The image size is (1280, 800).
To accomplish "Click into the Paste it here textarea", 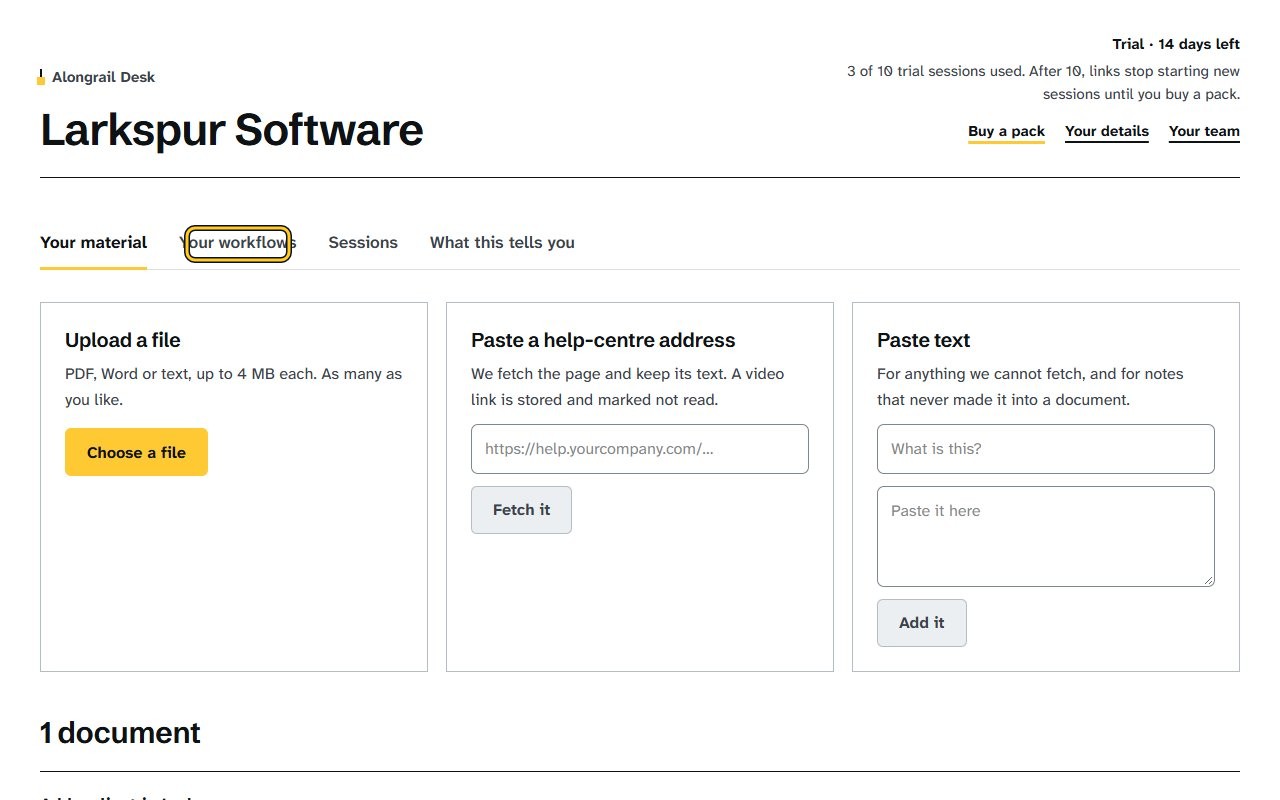I will pyautogui.click(x=1046, y=536).
